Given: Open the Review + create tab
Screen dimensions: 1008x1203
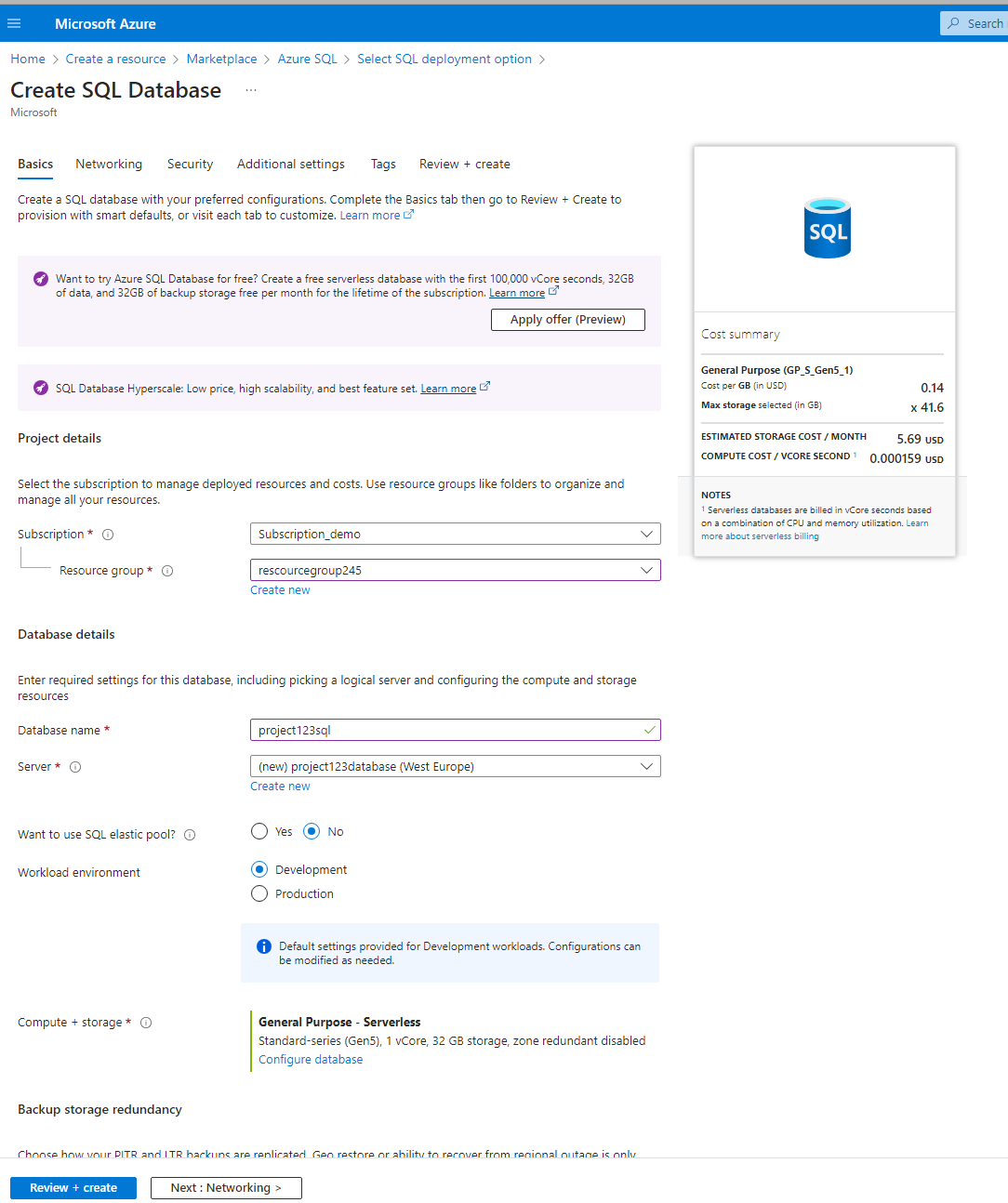Looking at the screenshot, I should 464,164.
